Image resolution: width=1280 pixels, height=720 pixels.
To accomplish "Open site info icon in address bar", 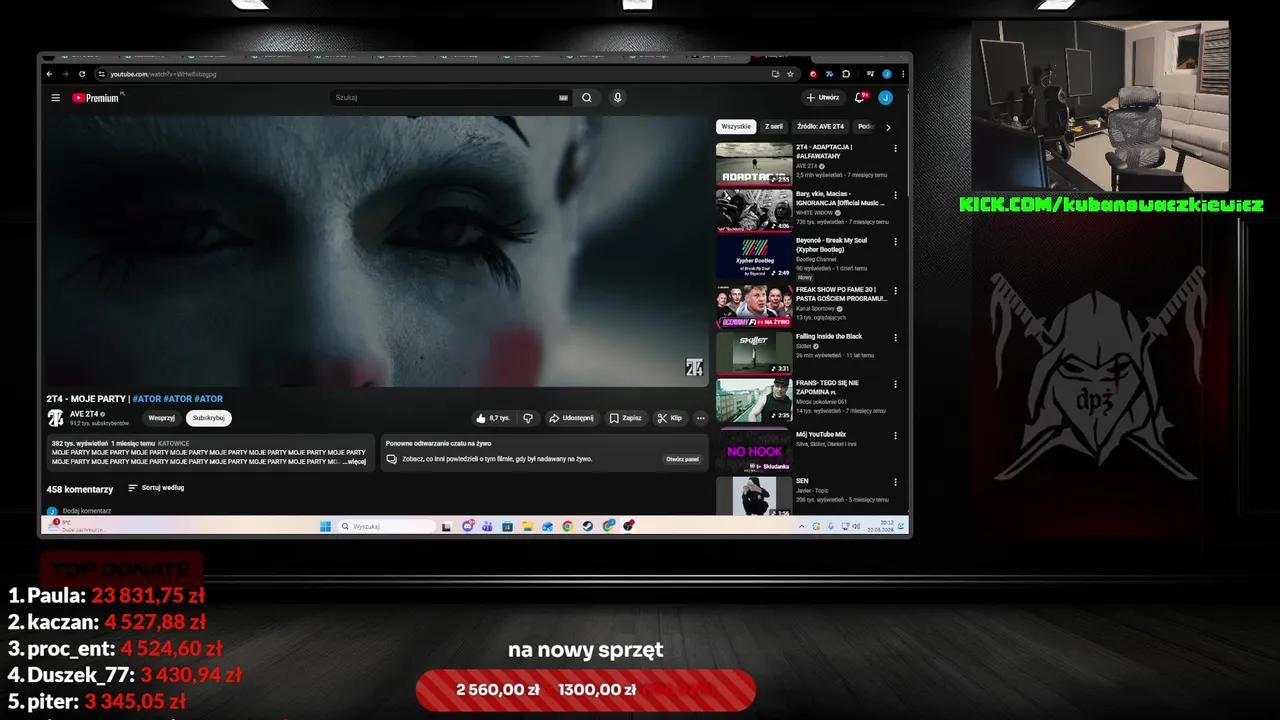I will (101, 74).
